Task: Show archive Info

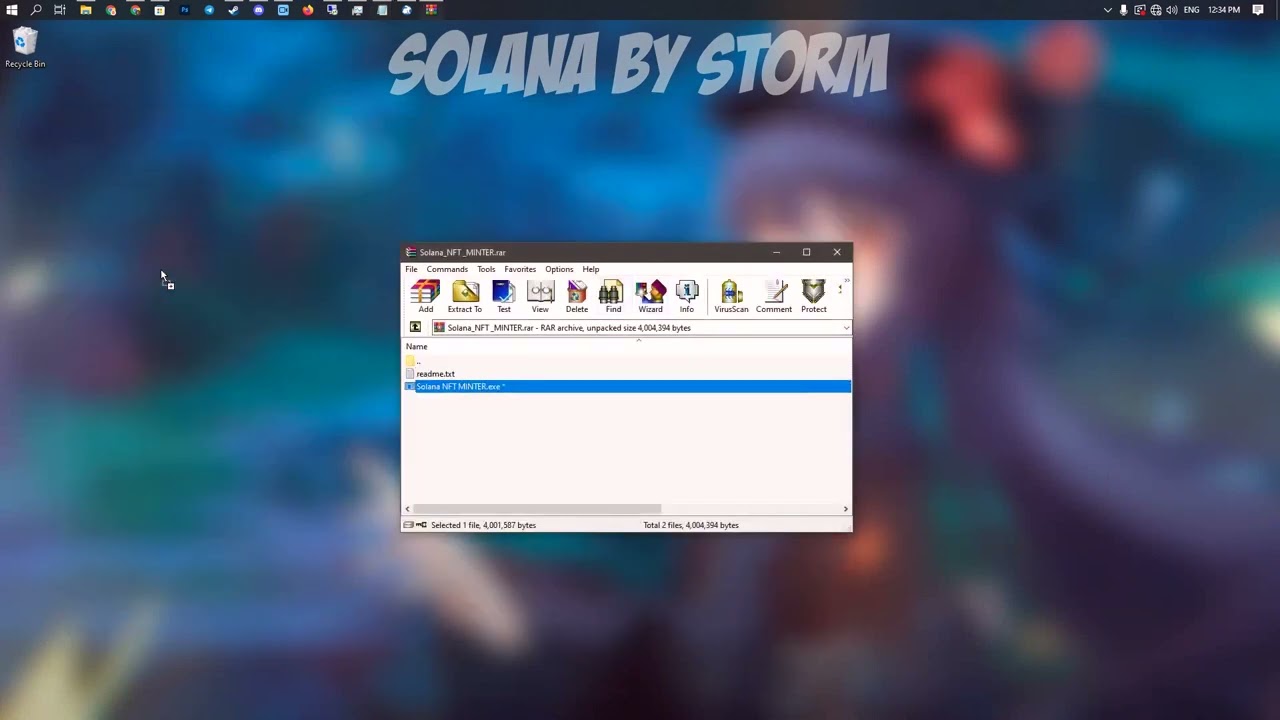Action: [687, 296]
